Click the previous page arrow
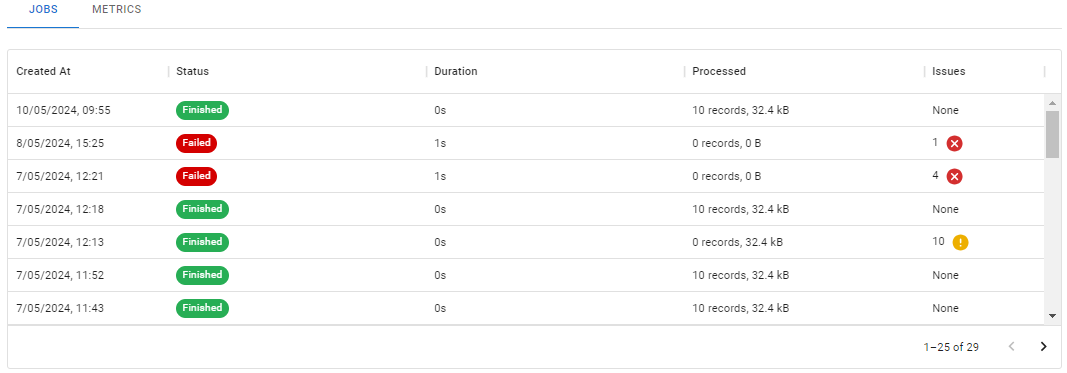The image size is (1067, 373). click(1012, 347)
